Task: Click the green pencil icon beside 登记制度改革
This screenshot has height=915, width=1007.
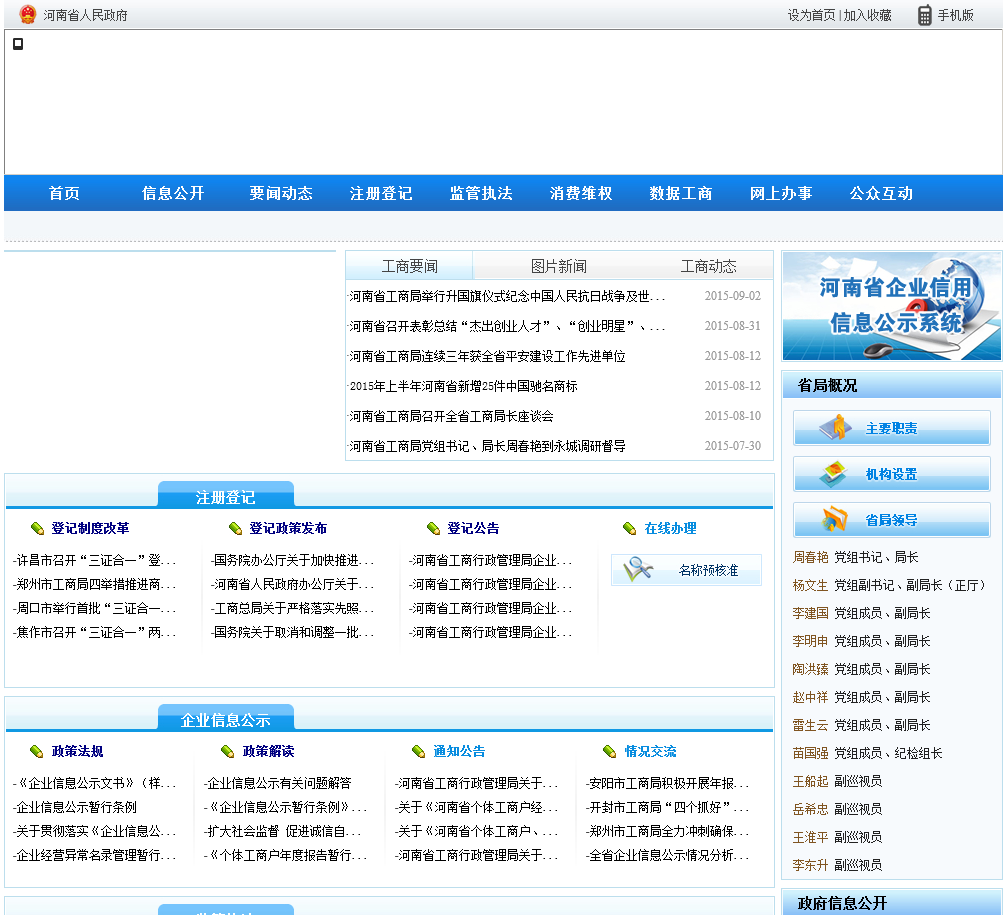Action: tap(37, 528)
